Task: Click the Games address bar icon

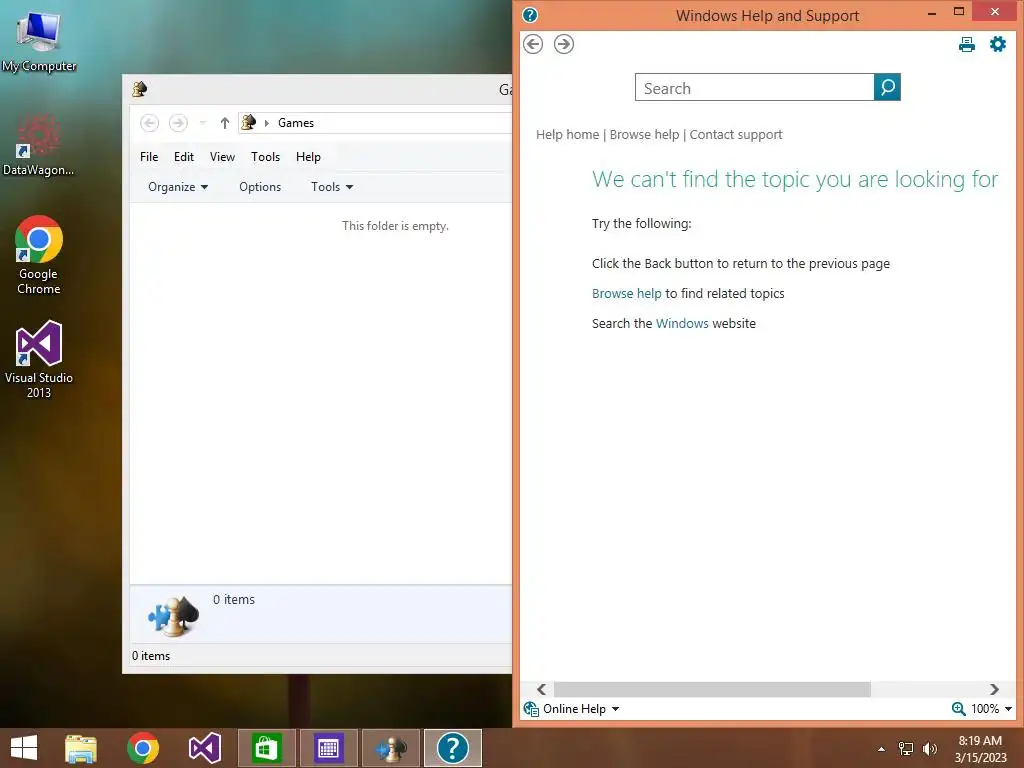Action: [248, 122]
